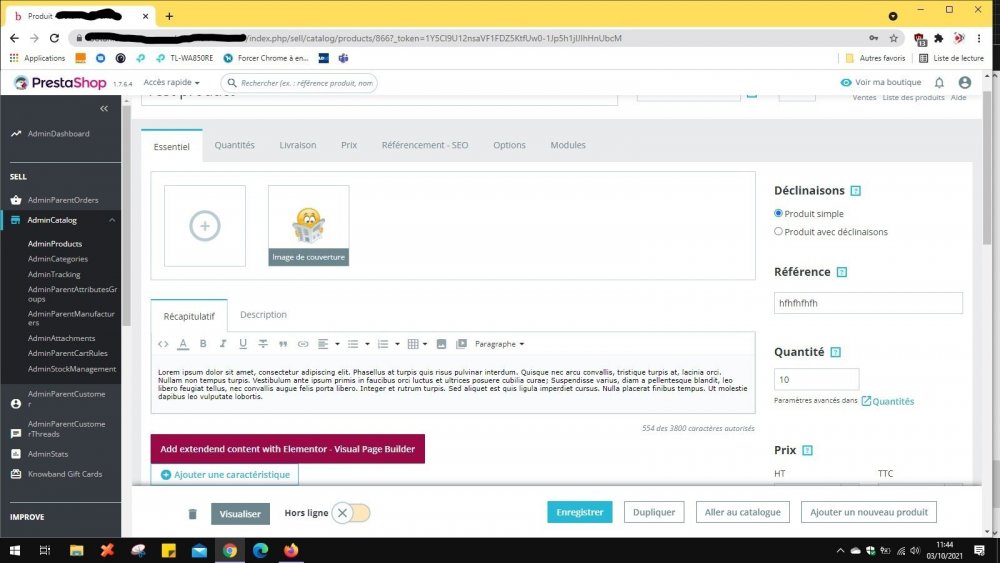The image size is (1000, 563).
Task: Open notifications bell icon
Action: point(939,82)
